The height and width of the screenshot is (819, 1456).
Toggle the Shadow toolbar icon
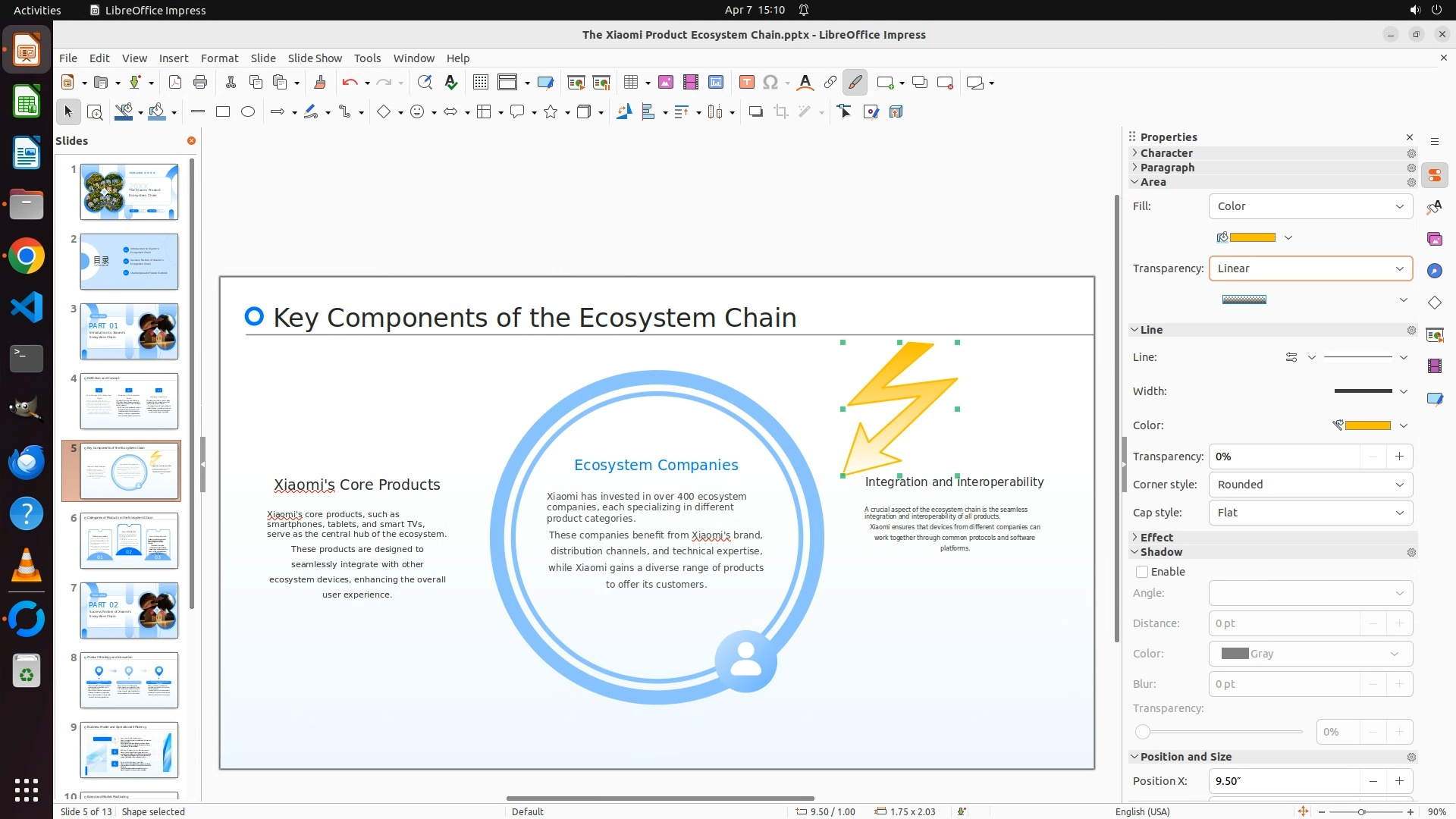pyautogui.click(x=755, y=112)
